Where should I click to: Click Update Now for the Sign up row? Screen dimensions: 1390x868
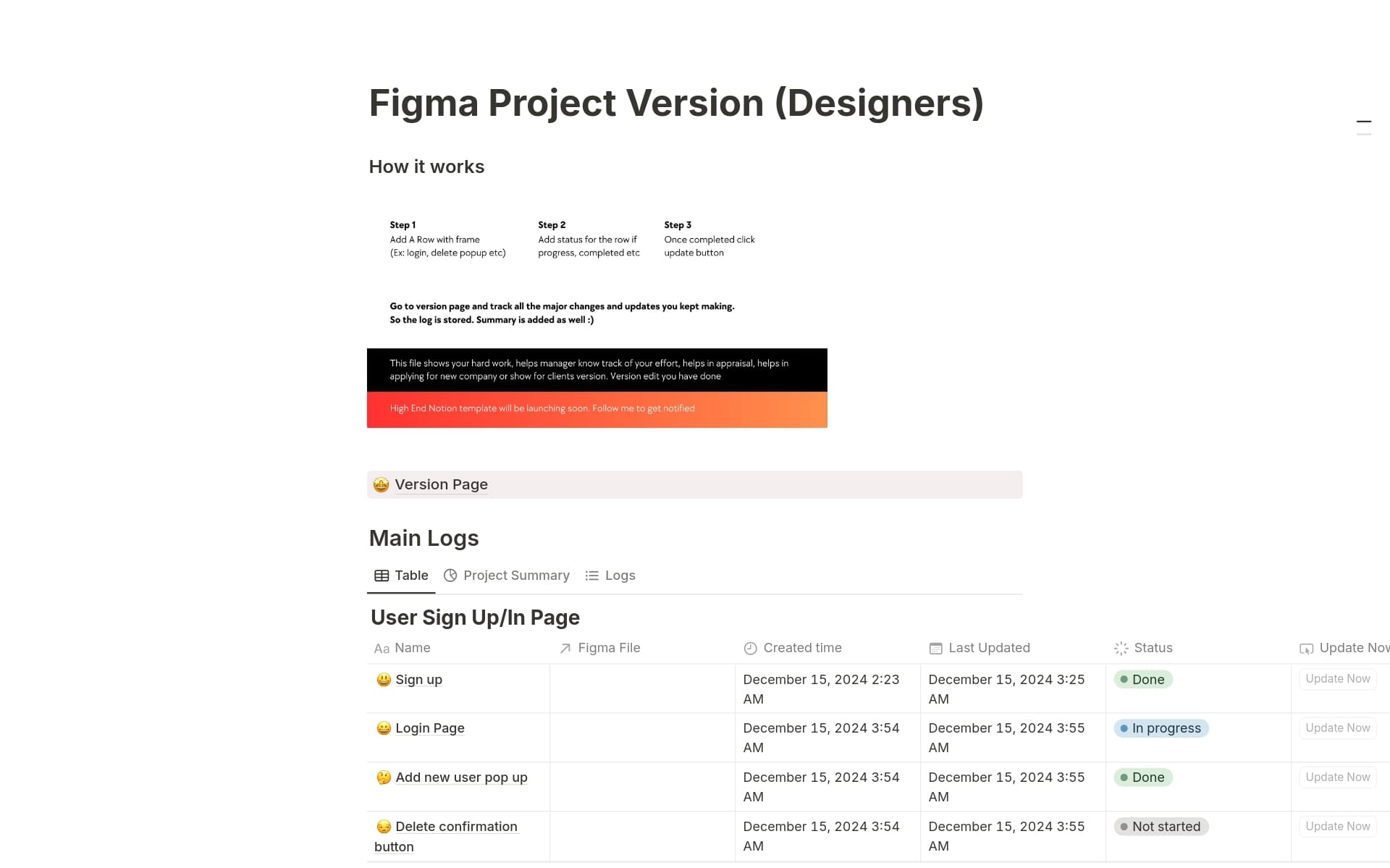point(1337,679)
